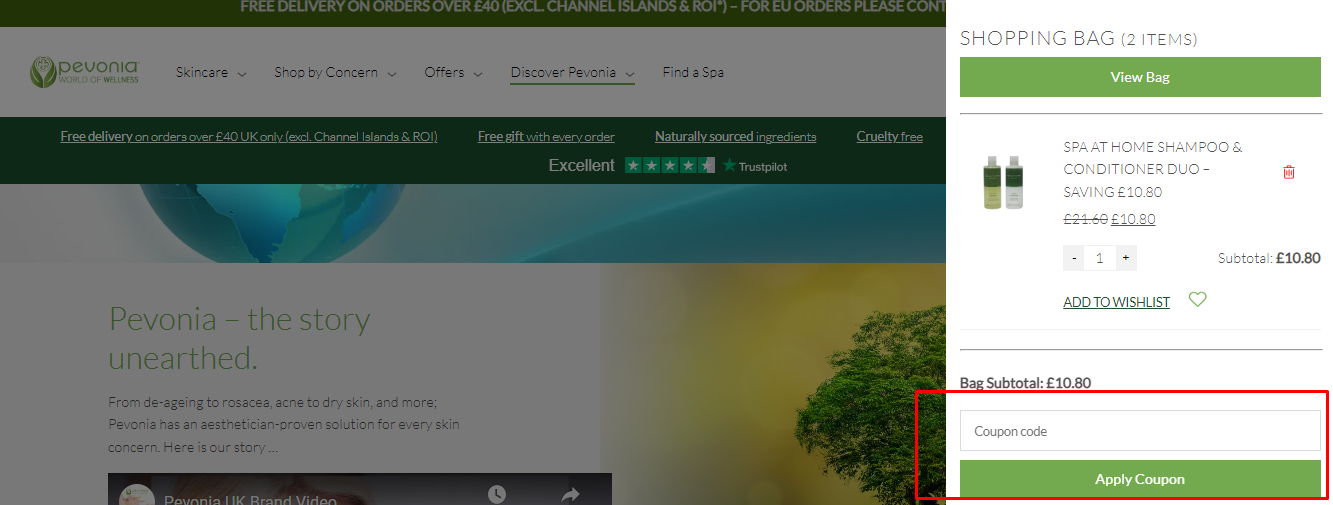
Task: Click the View Bag button
Action: click(1140, 77)
